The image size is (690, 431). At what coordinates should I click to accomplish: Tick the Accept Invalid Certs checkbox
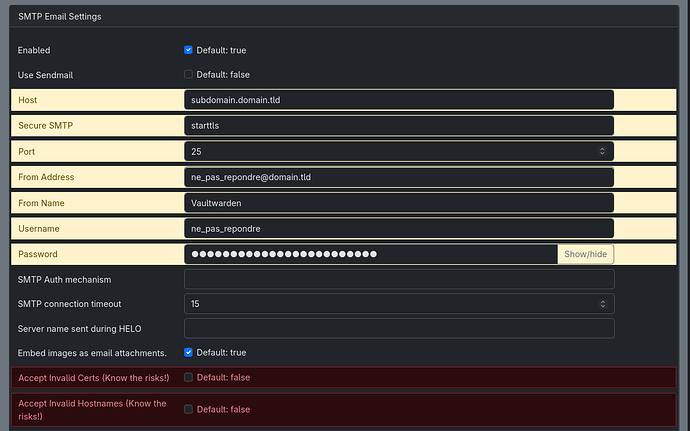[x=189, y=377]
